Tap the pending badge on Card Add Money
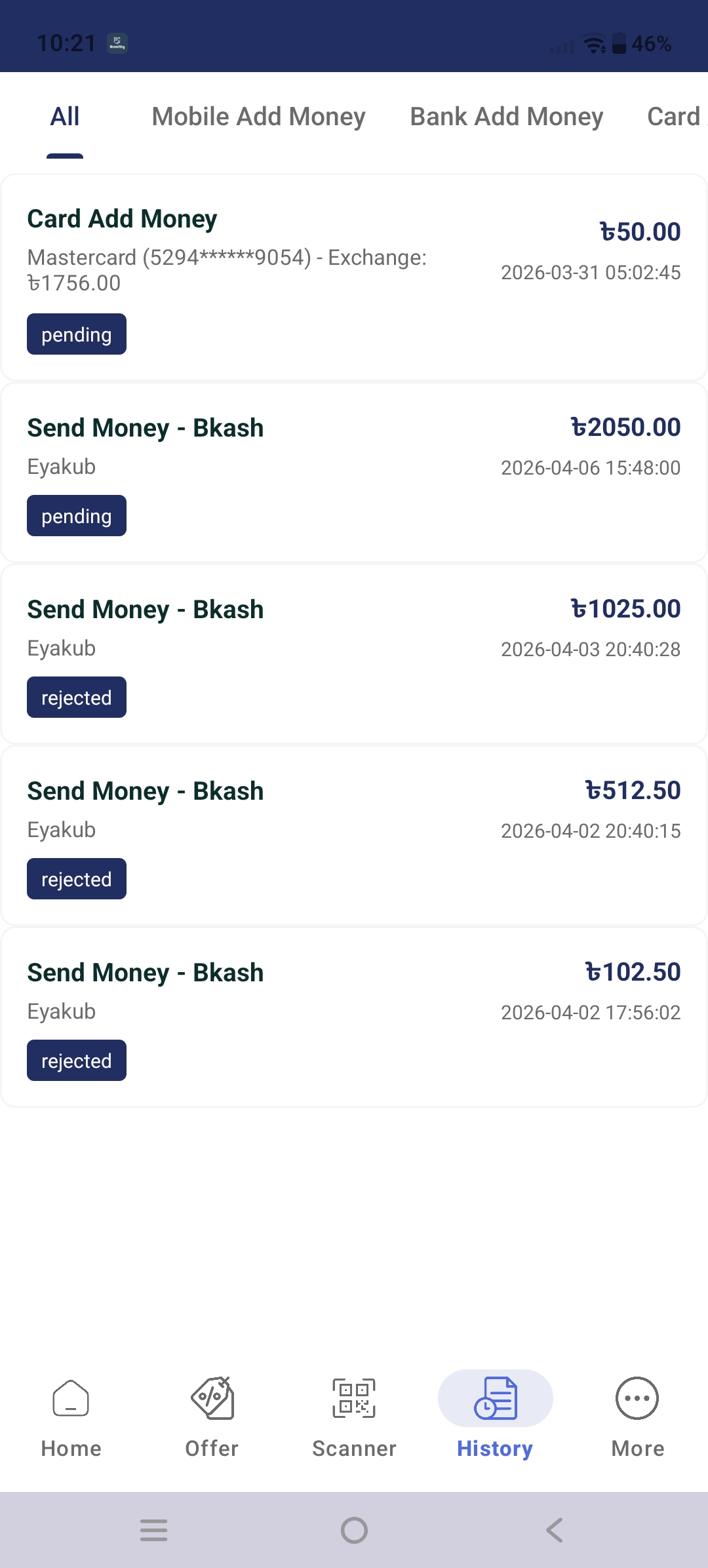The image size is (708, 1568). (77, 334)
